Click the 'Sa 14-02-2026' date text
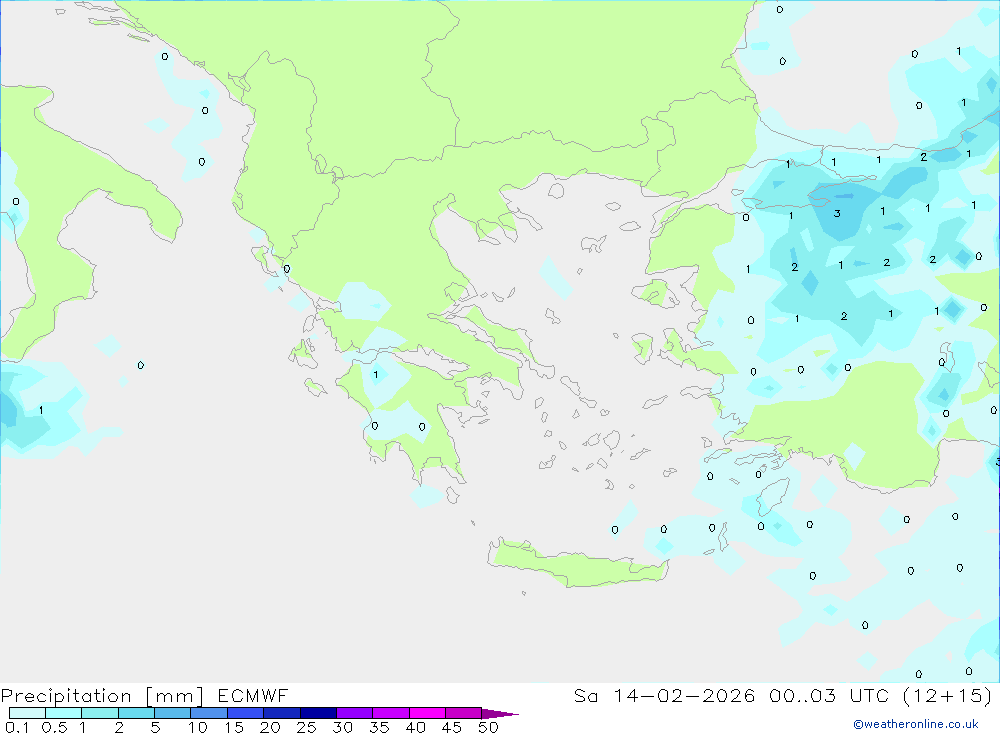Viewport: 1000px width, 733px height. [664, 695]
